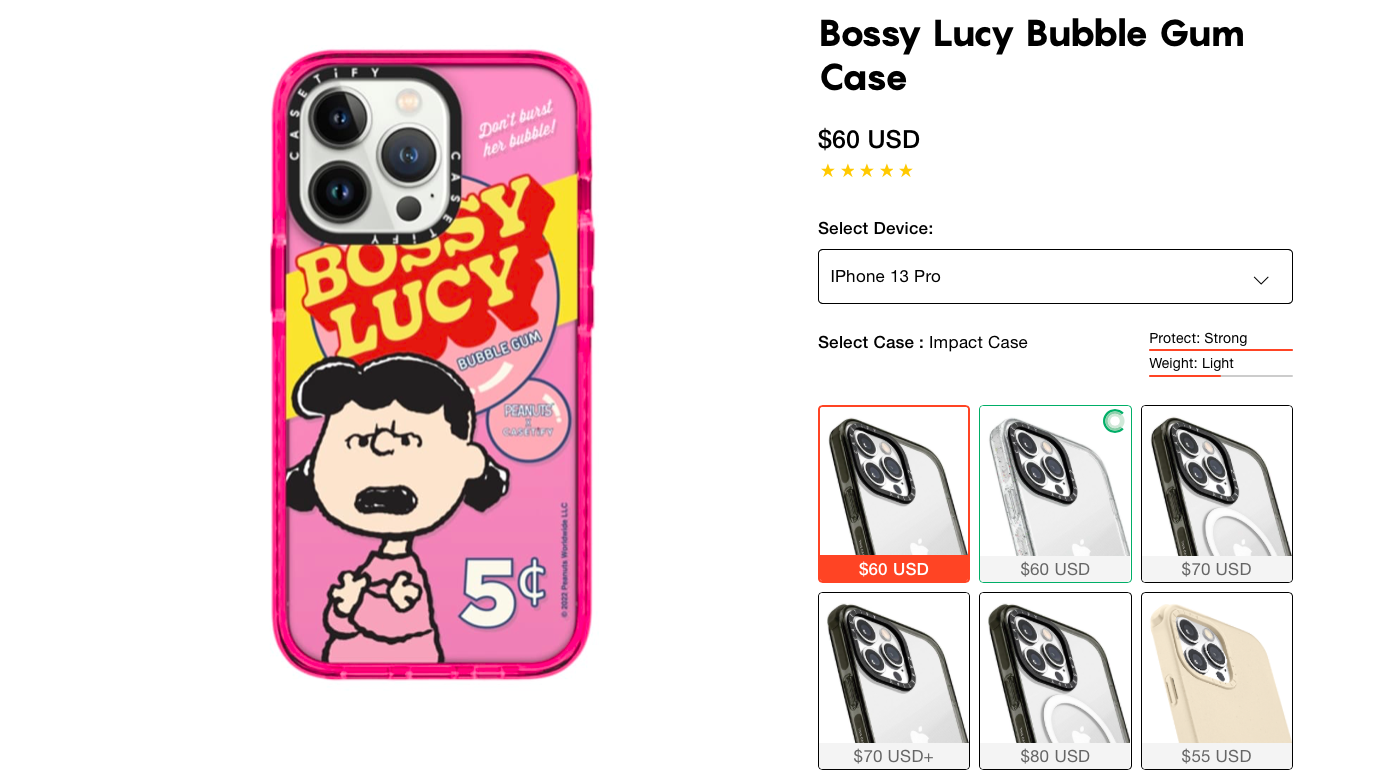The width and height of the screenshot is (1391, 774).
Task: Click the dropdown chevron beside iPhone 13 Pro
Action: point(1261,280)
